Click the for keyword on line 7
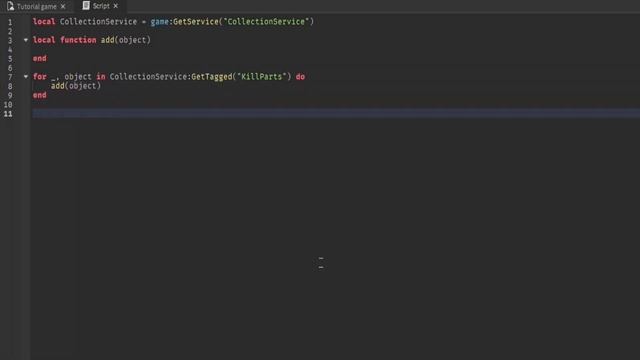The height and width of the screenshot is (360, 640). tap(40, 76)
